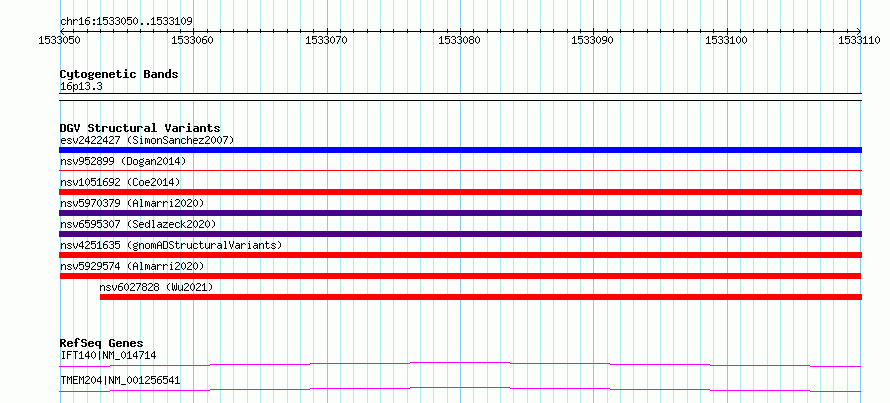Click the magenta TMEM204 gene line

[460, 389]
